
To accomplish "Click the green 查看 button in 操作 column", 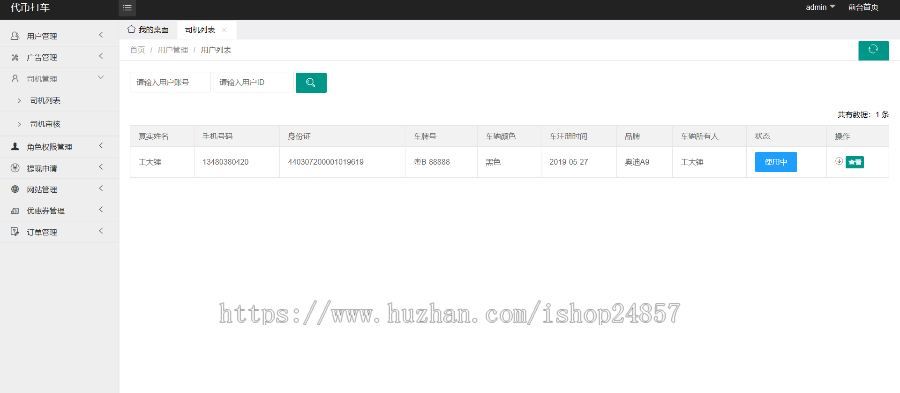I will (x=855, y=162).
